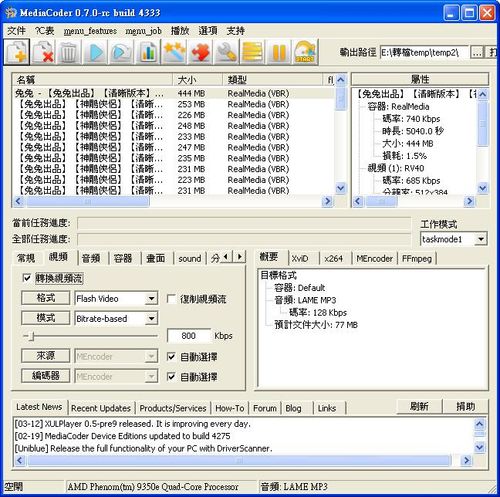Click the 類型 column header
This screenshot has width=500, height=497.
click(x=272, y=80)
